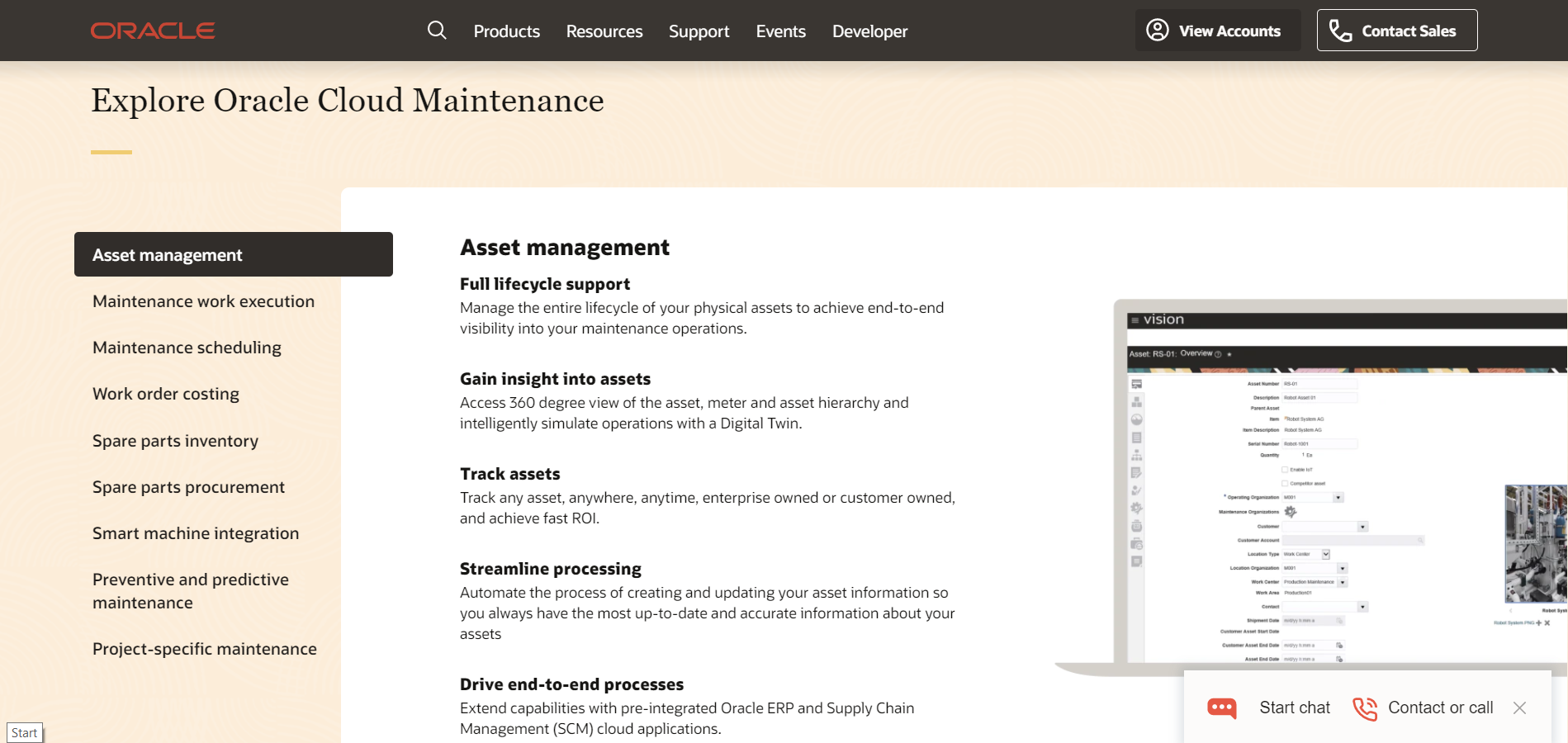Click the Contact Sales button
Viewport: 1568px width, 743px height.
click(x=1397, y=31)
